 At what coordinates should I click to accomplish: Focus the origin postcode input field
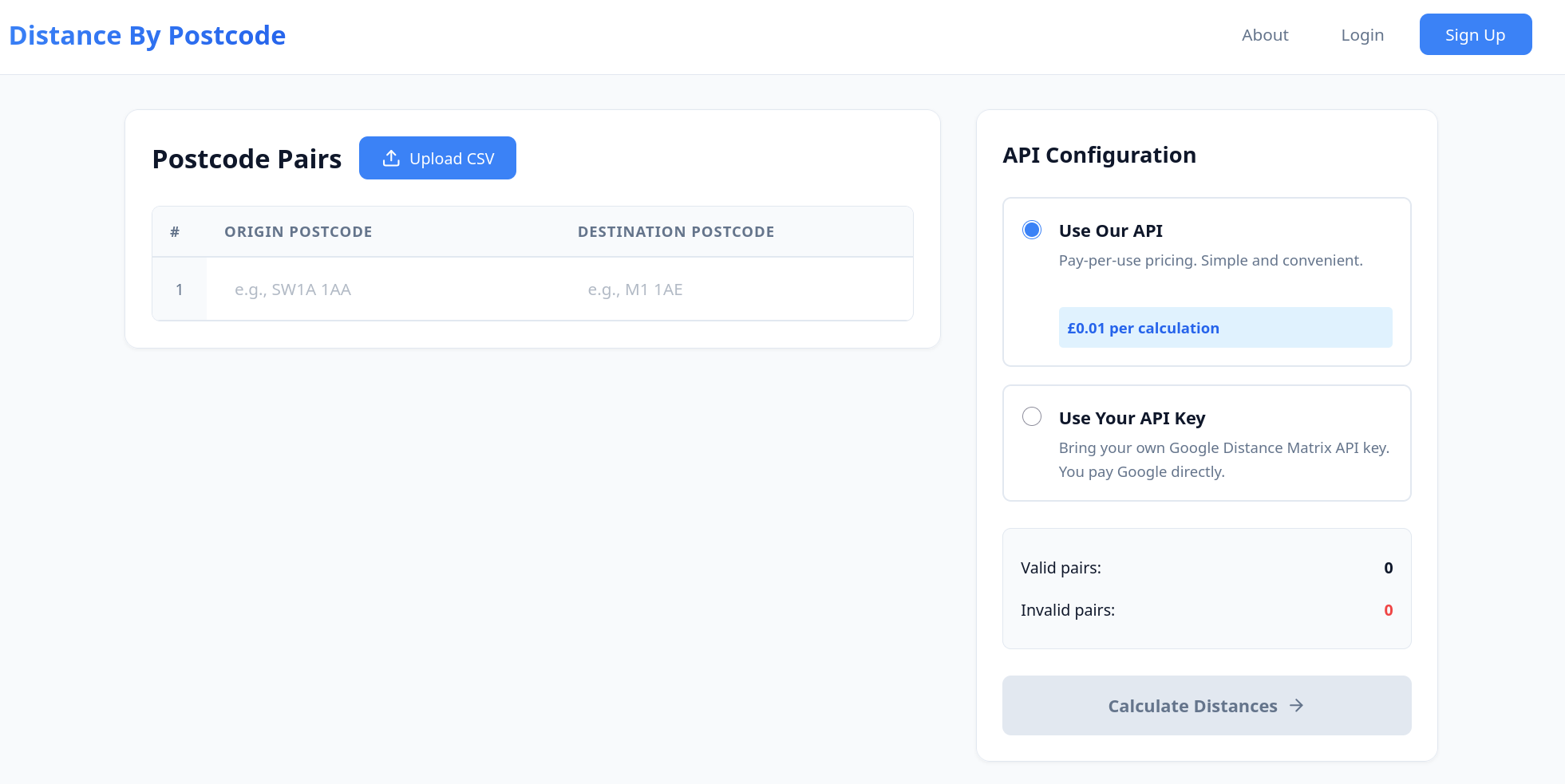[383, 290]
